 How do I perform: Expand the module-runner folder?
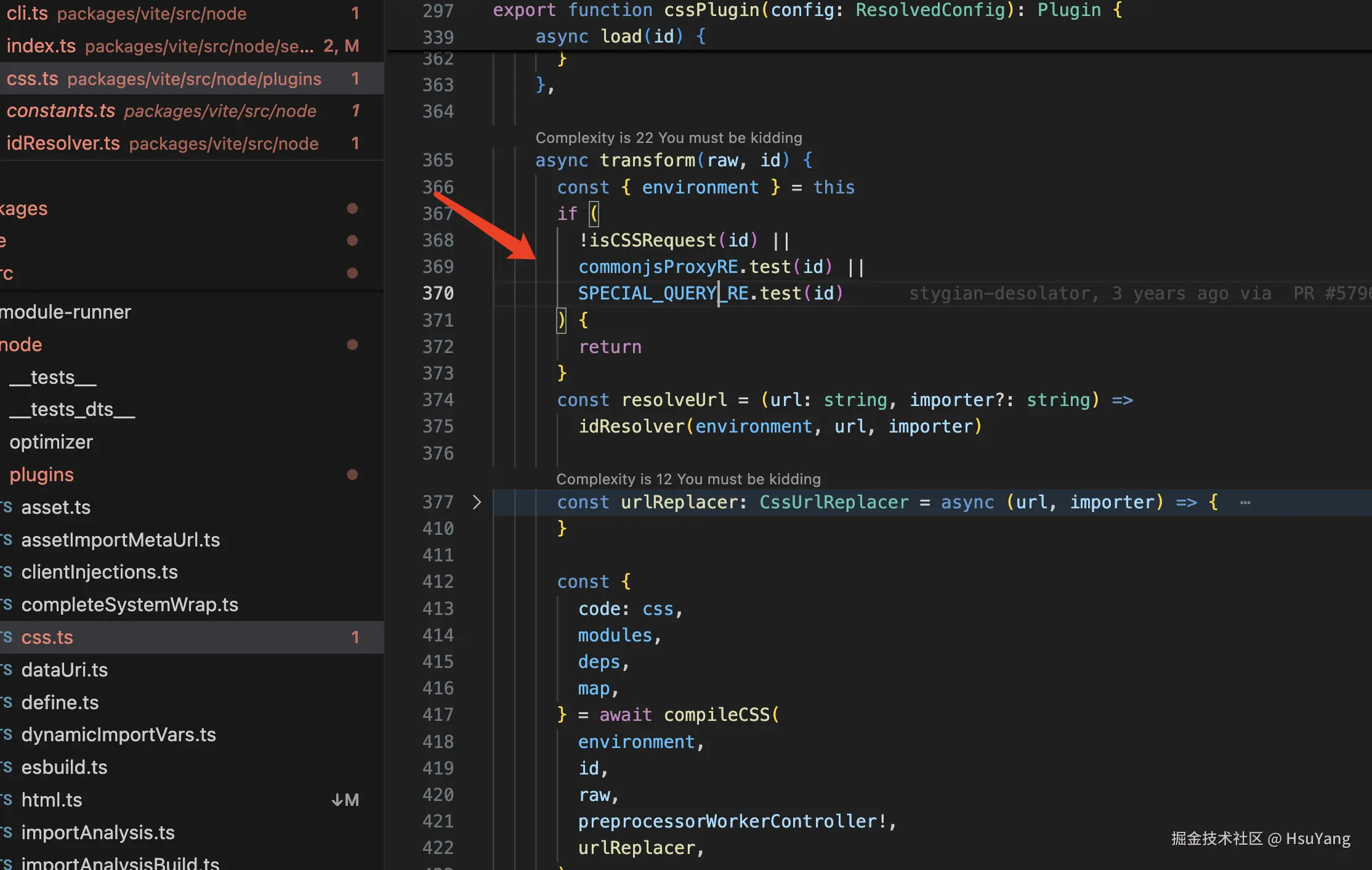66,312
